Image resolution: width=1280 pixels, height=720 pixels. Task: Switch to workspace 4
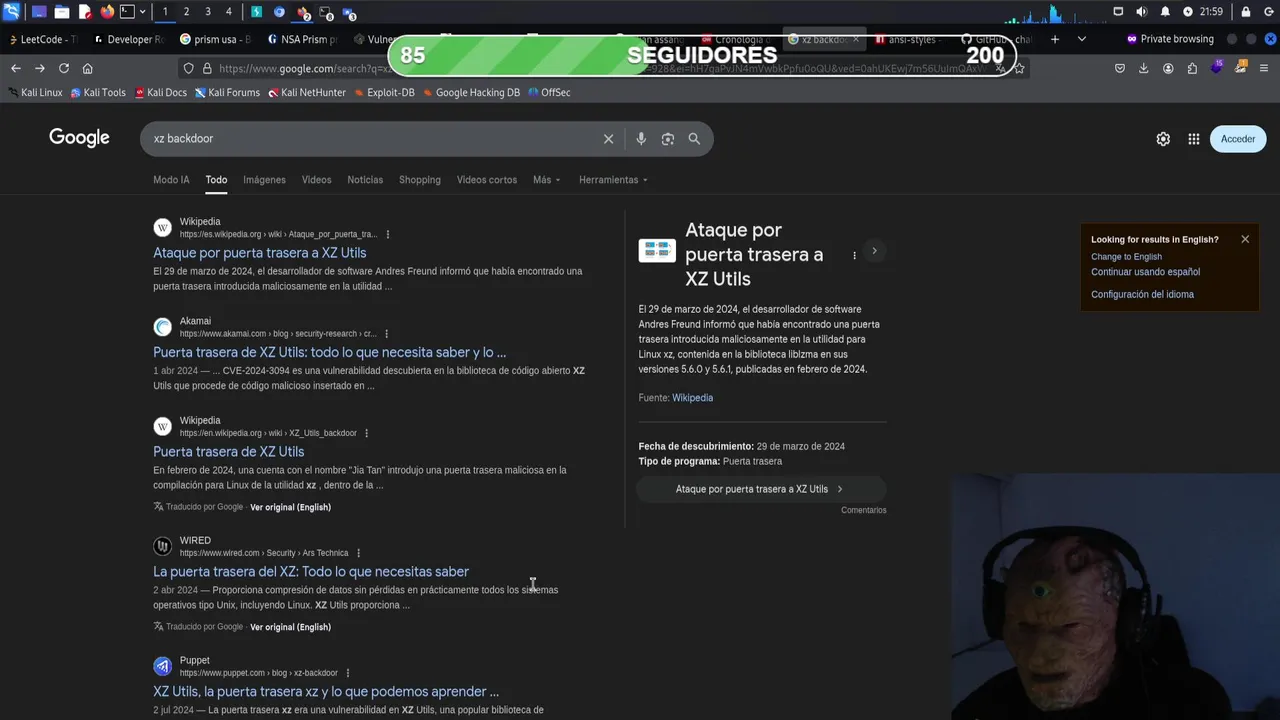tap(228, 12)
